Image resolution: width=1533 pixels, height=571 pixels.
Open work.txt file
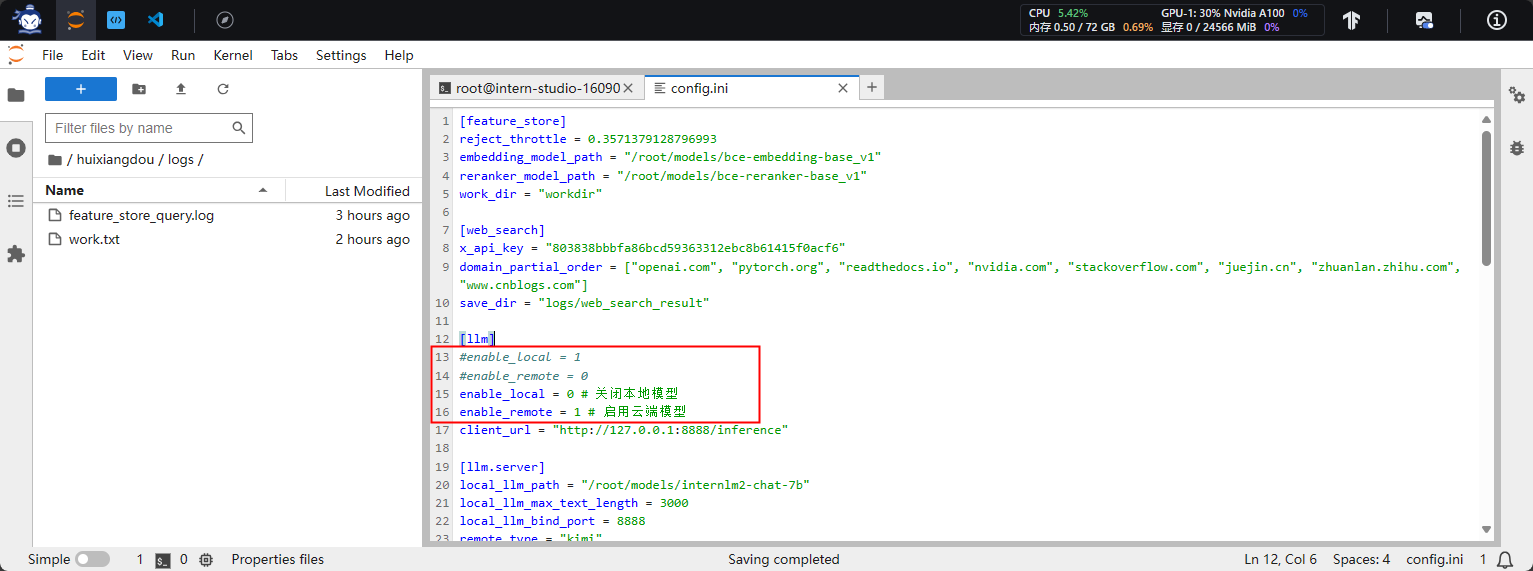click(x=227, y=239)
